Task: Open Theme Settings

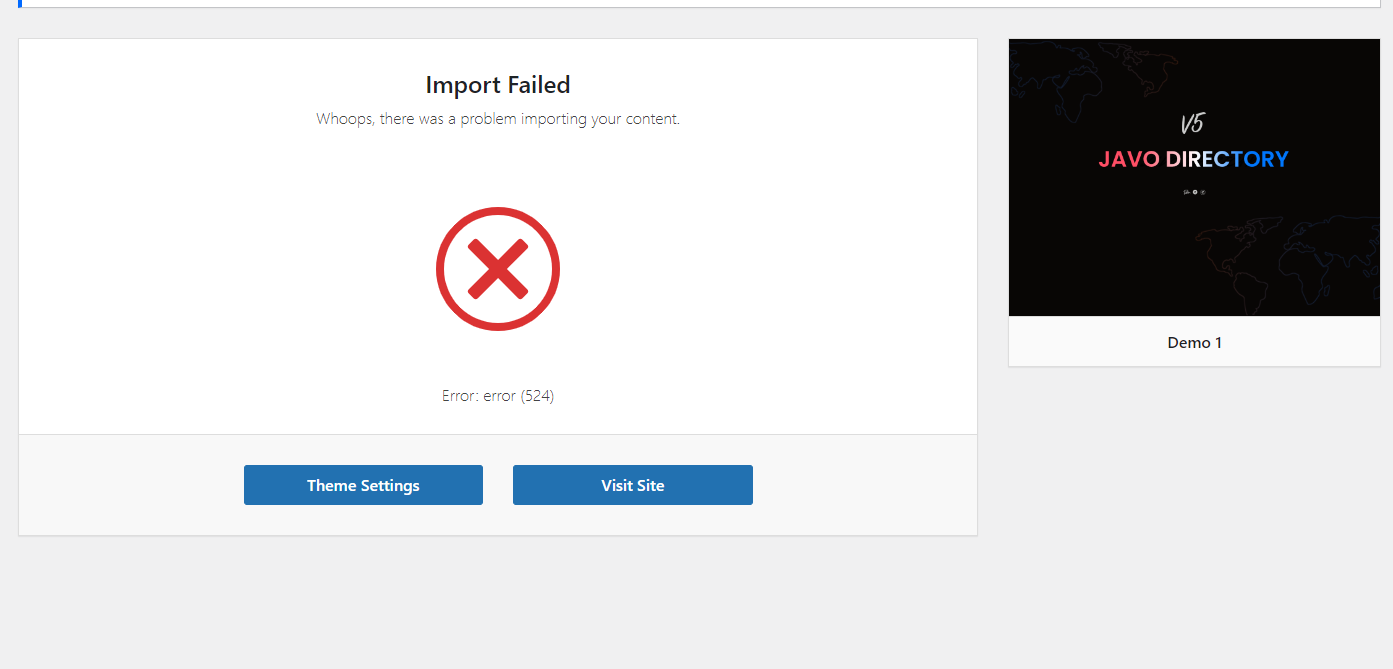Action: tap(363, 485)
